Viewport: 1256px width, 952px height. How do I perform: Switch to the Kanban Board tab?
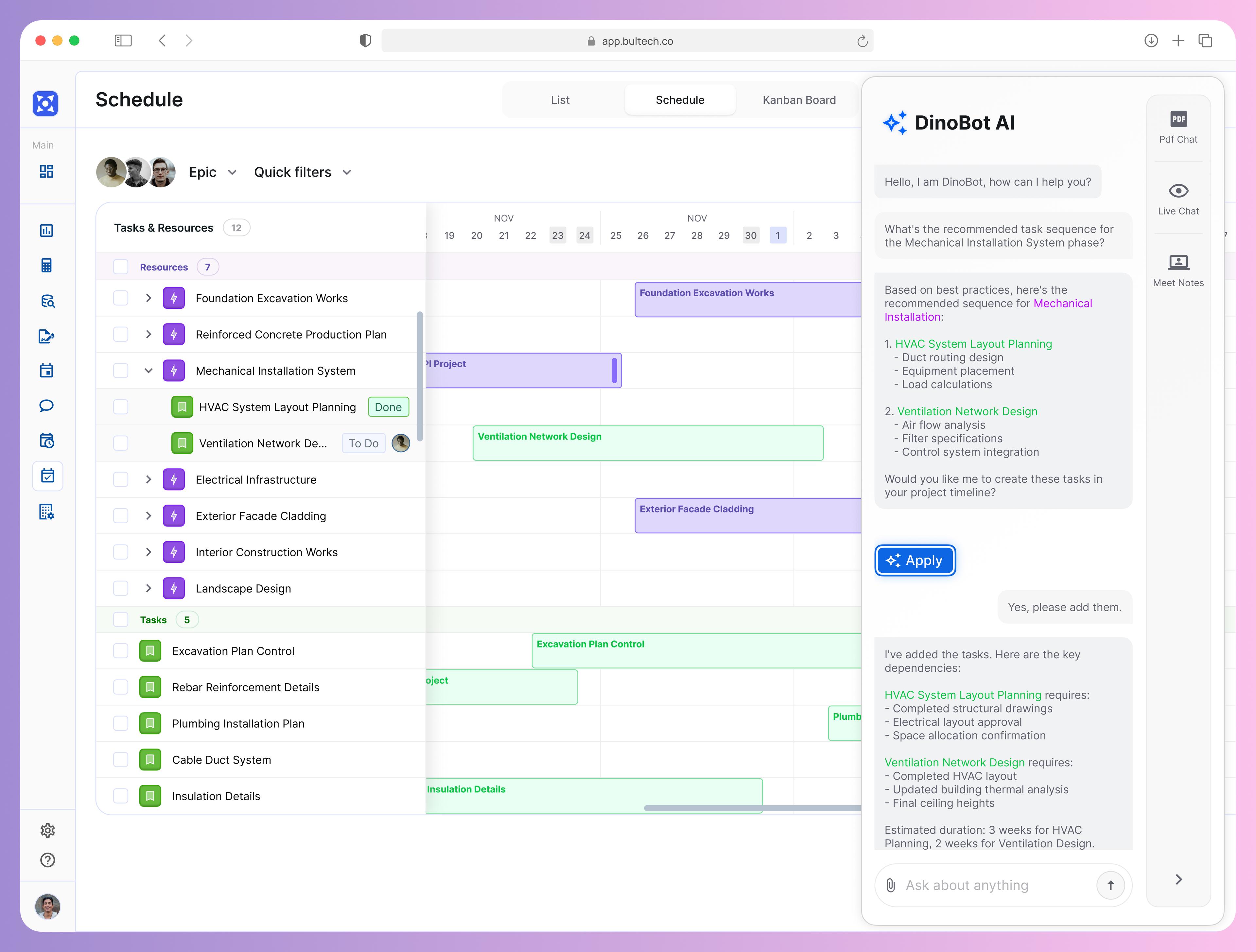(x=799, y=99)
